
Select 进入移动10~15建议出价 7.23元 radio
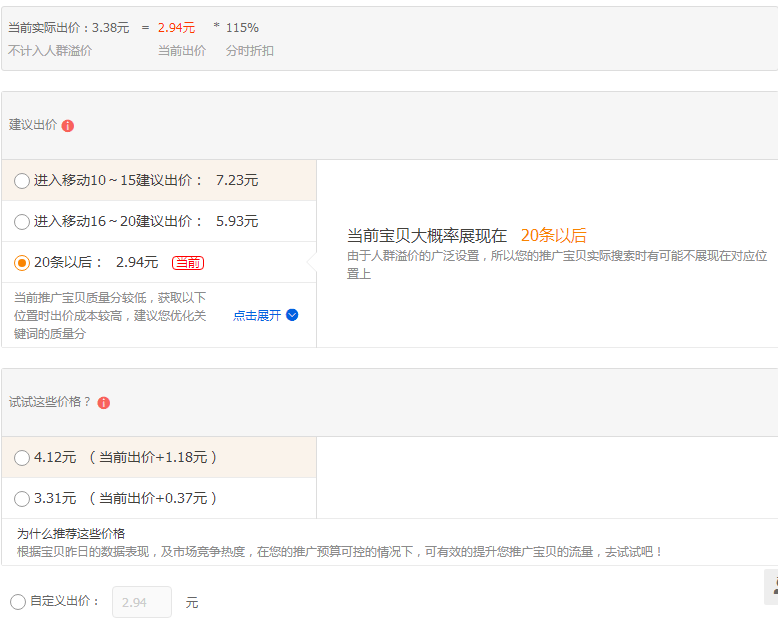[22, 181]
